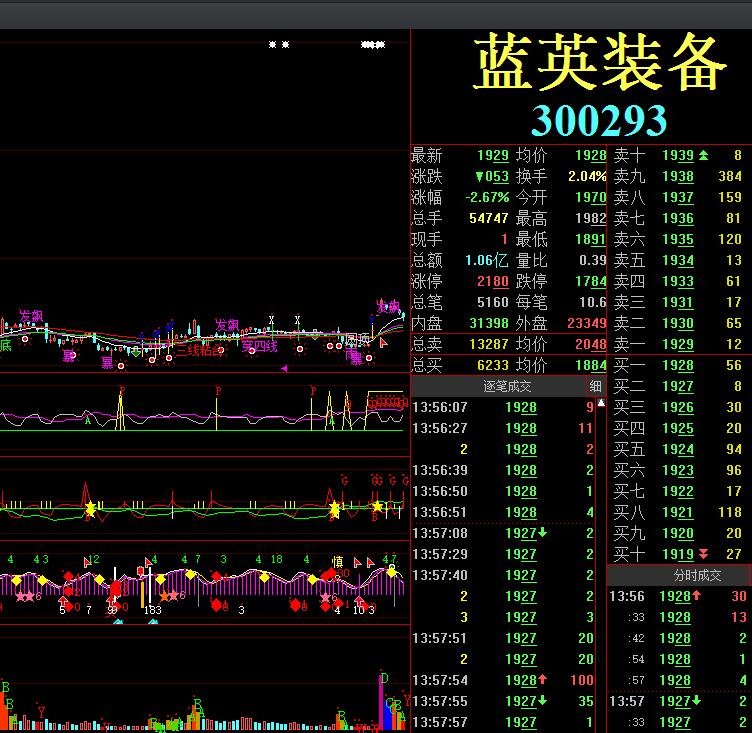Select the 13:56:39 tick trade row
Viewport: 752px width, 733px height.
[503, 470]
